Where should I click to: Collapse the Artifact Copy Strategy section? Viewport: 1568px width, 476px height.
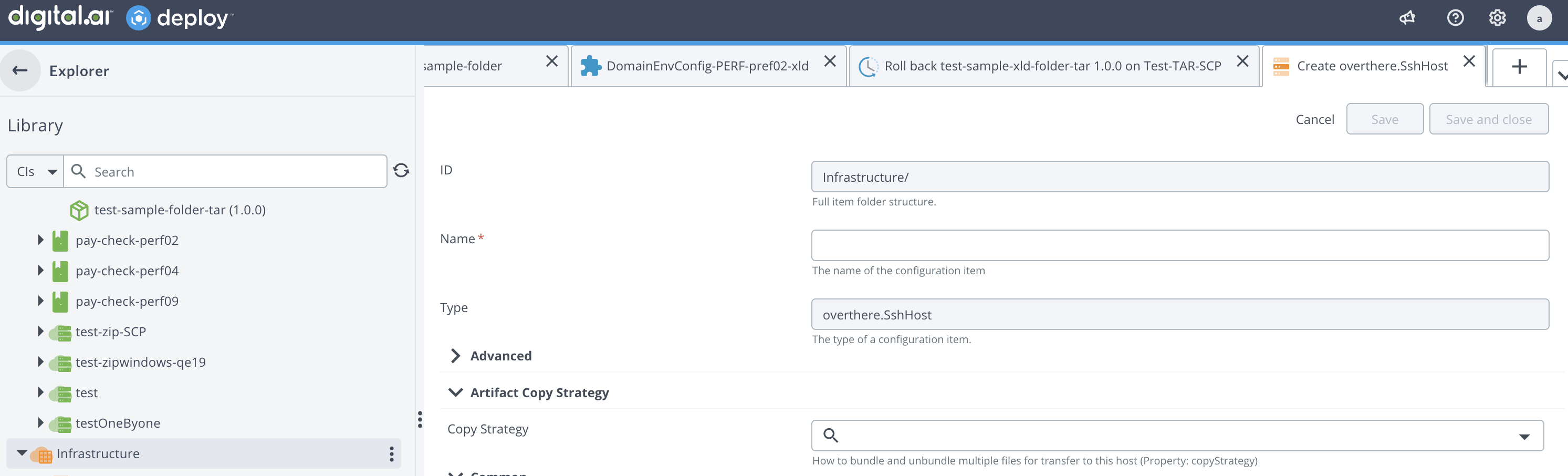click(455, 392)
